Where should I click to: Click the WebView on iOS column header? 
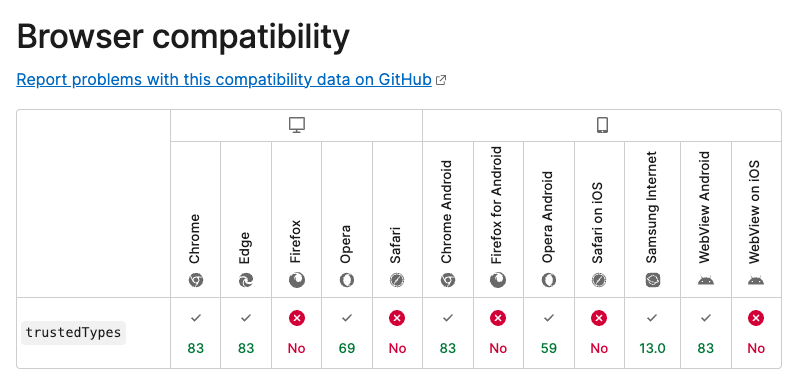coord(756,220)
